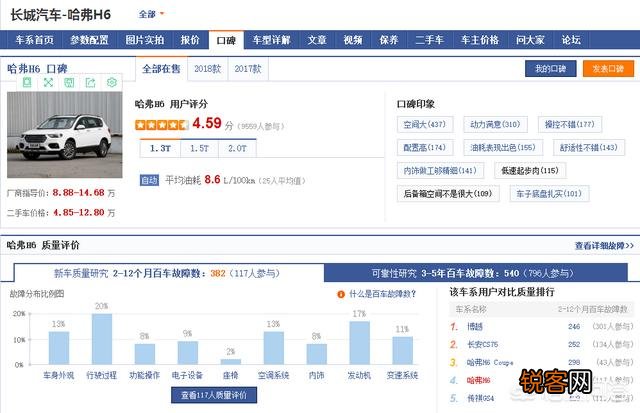Click the fullscreen expand-arrows icon above the car photo
The image size is (640, 413).
48,82
